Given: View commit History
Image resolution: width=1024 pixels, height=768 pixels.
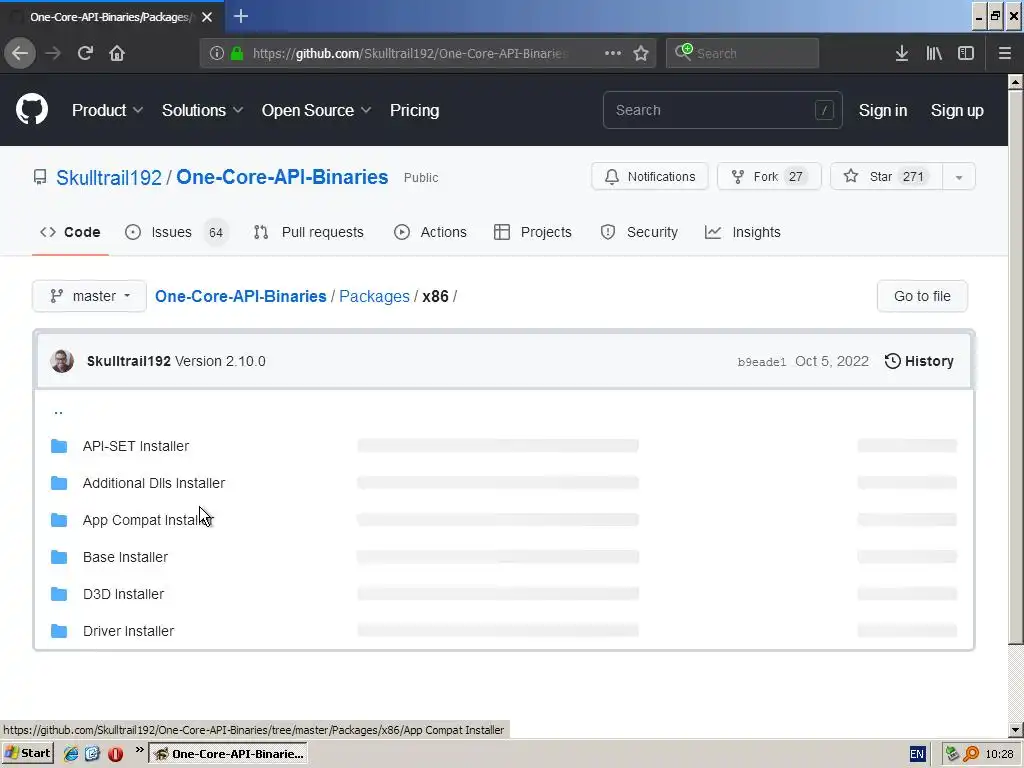Looking at the screenshot, I should [919, 361].
